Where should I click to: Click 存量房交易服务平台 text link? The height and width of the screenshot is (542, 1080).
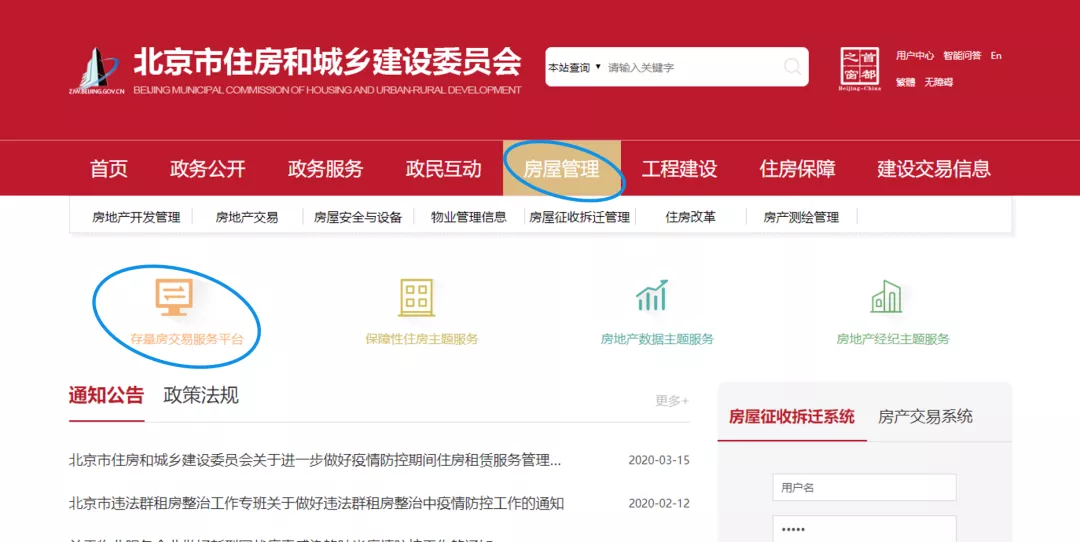pyautogui.click(x=187, y=340)
